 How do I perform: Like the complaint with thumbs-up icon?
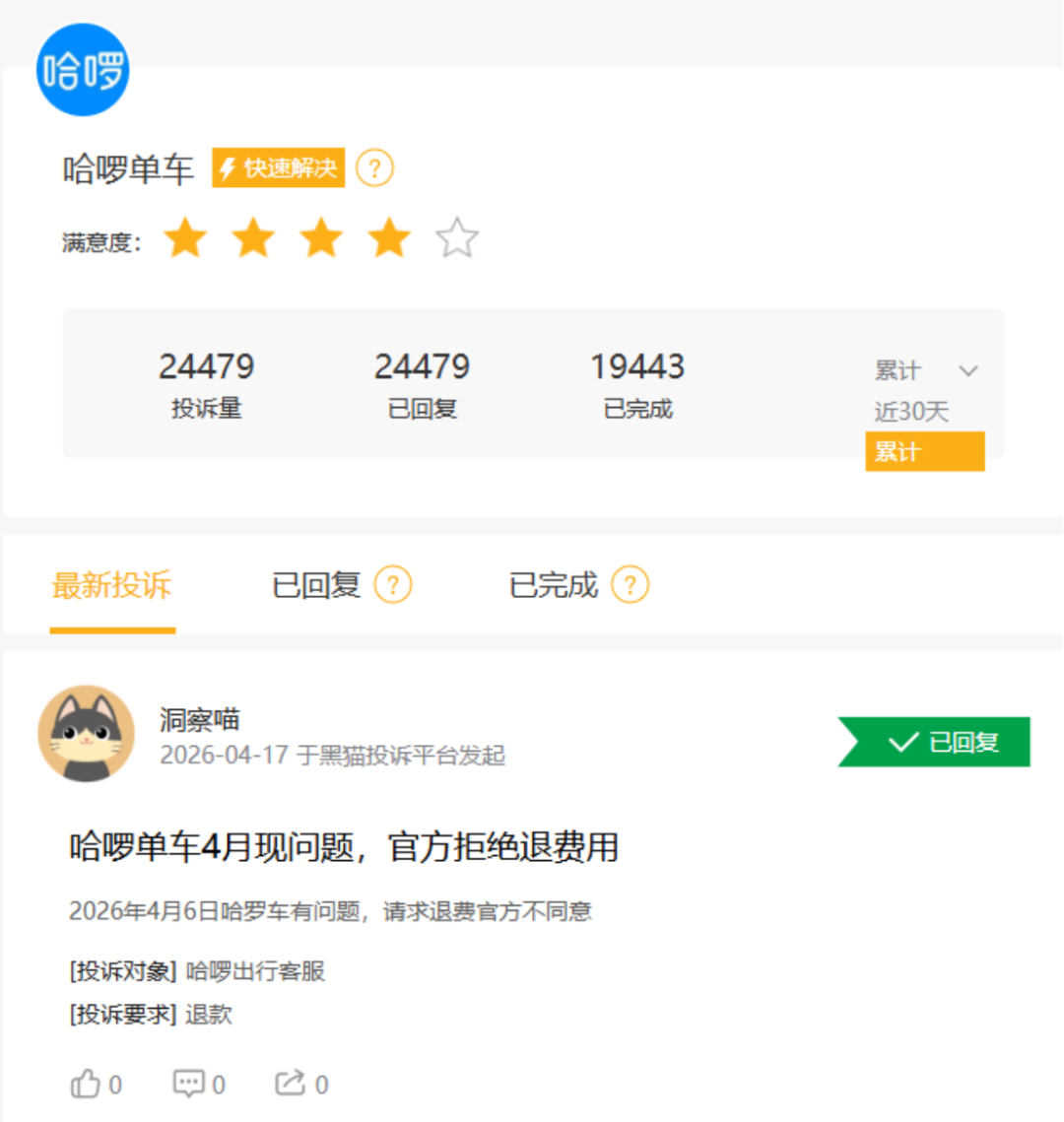(x=87, y=1085)
